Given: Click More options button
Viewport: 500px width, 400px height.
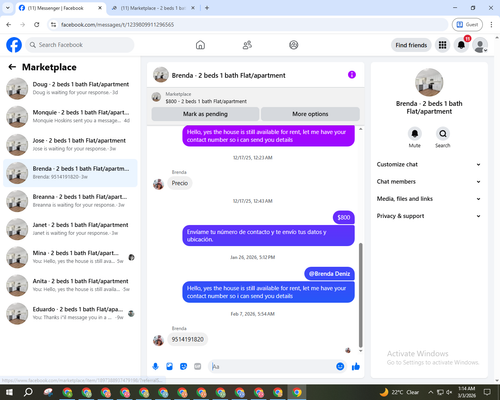Looking at the screenshot, I should point(310,114).
